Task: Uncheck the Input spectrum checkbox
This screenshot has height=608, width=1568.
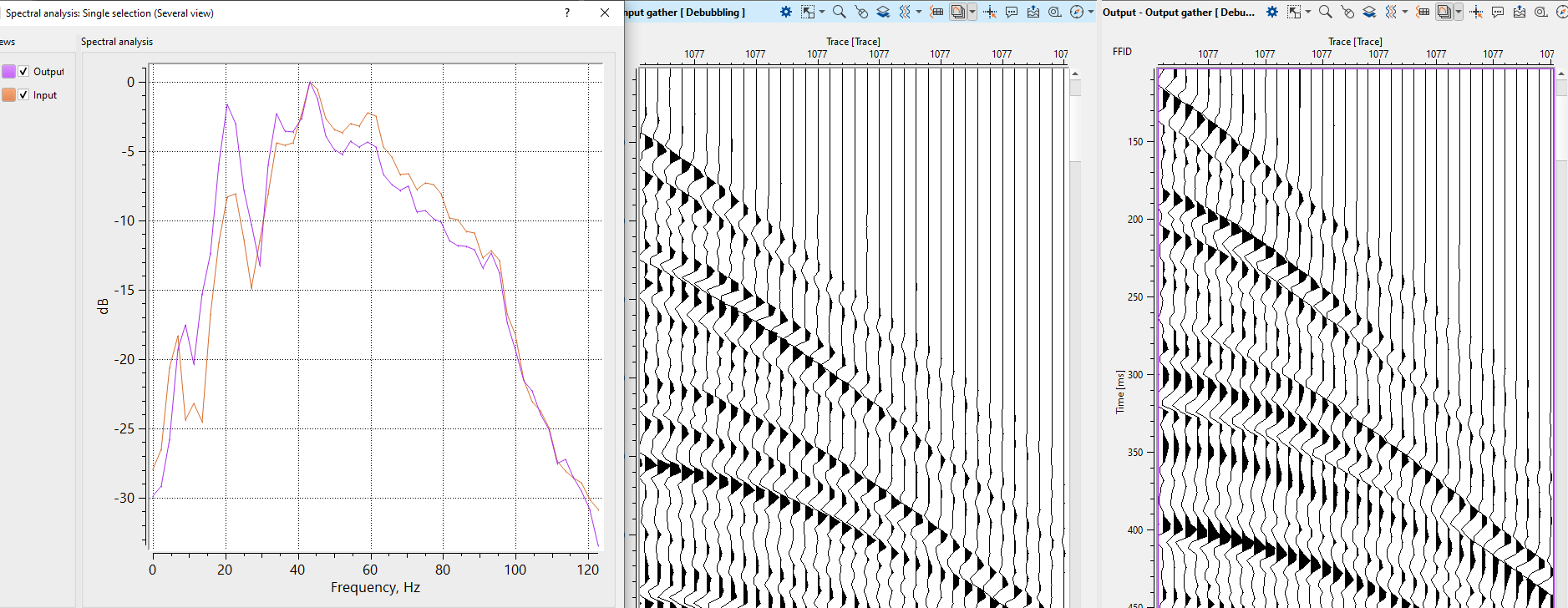Action: (x=23, y=95)
